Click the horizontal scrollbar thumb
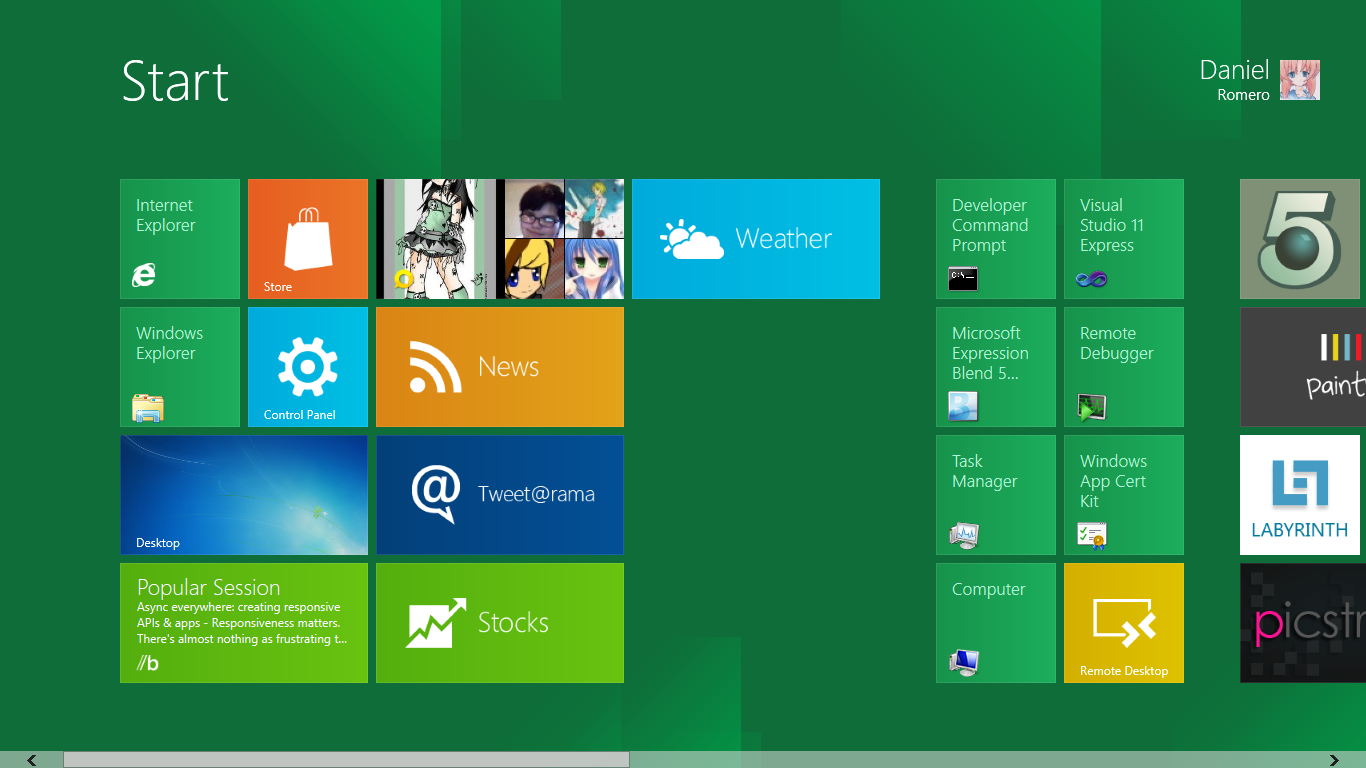 pos(346,760)
